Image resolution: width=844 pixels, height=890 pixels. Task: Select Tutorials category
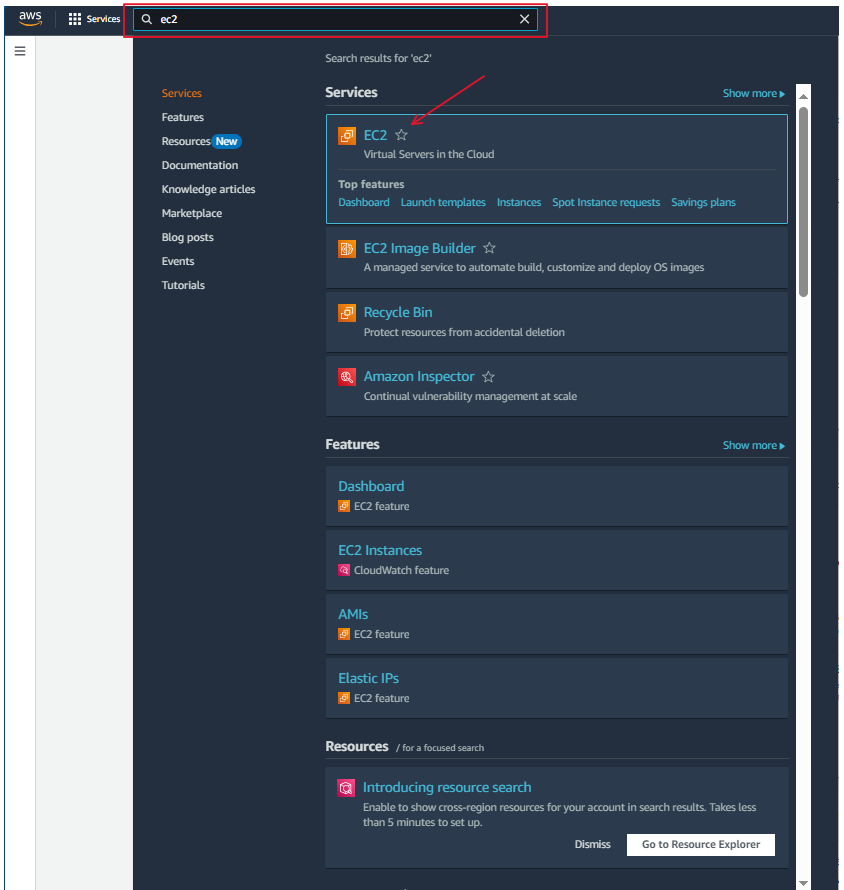(183, 285)
